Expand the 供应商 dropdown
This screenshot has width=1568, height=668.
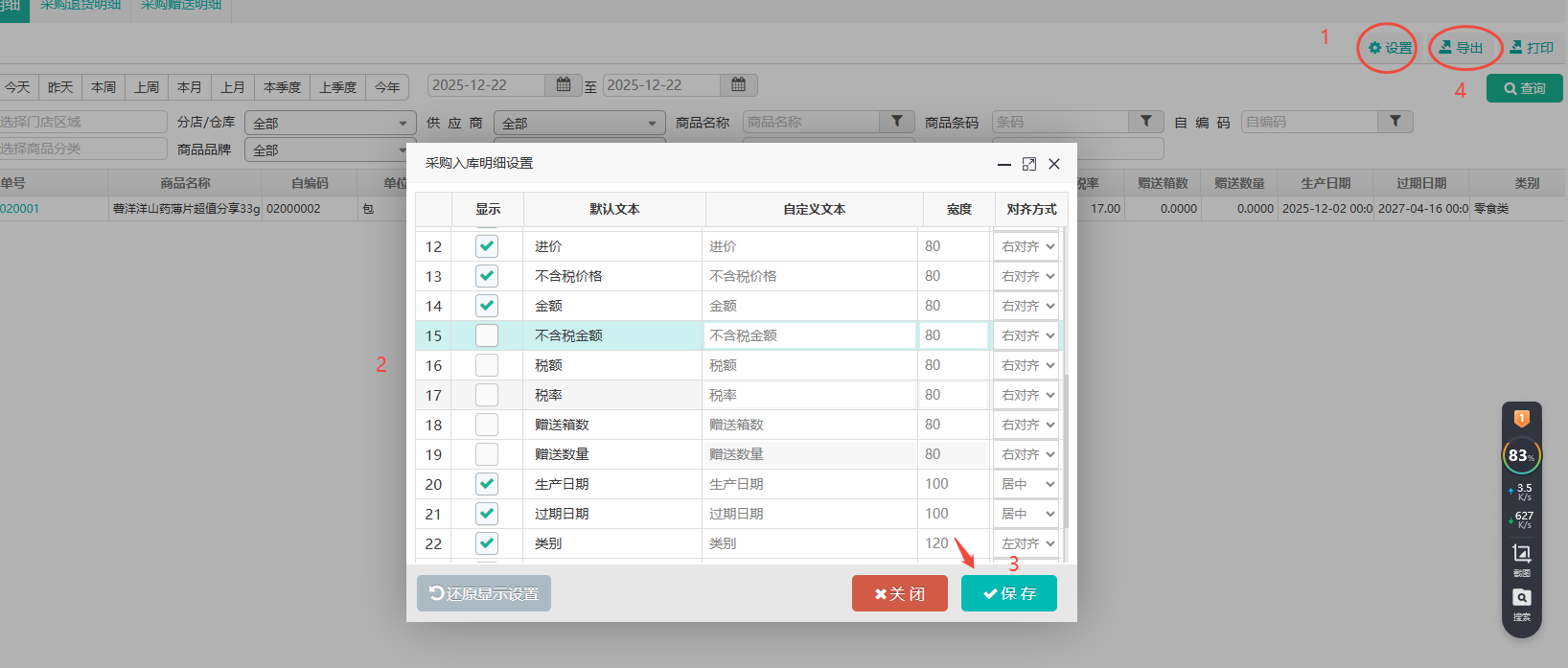point(579,124)
